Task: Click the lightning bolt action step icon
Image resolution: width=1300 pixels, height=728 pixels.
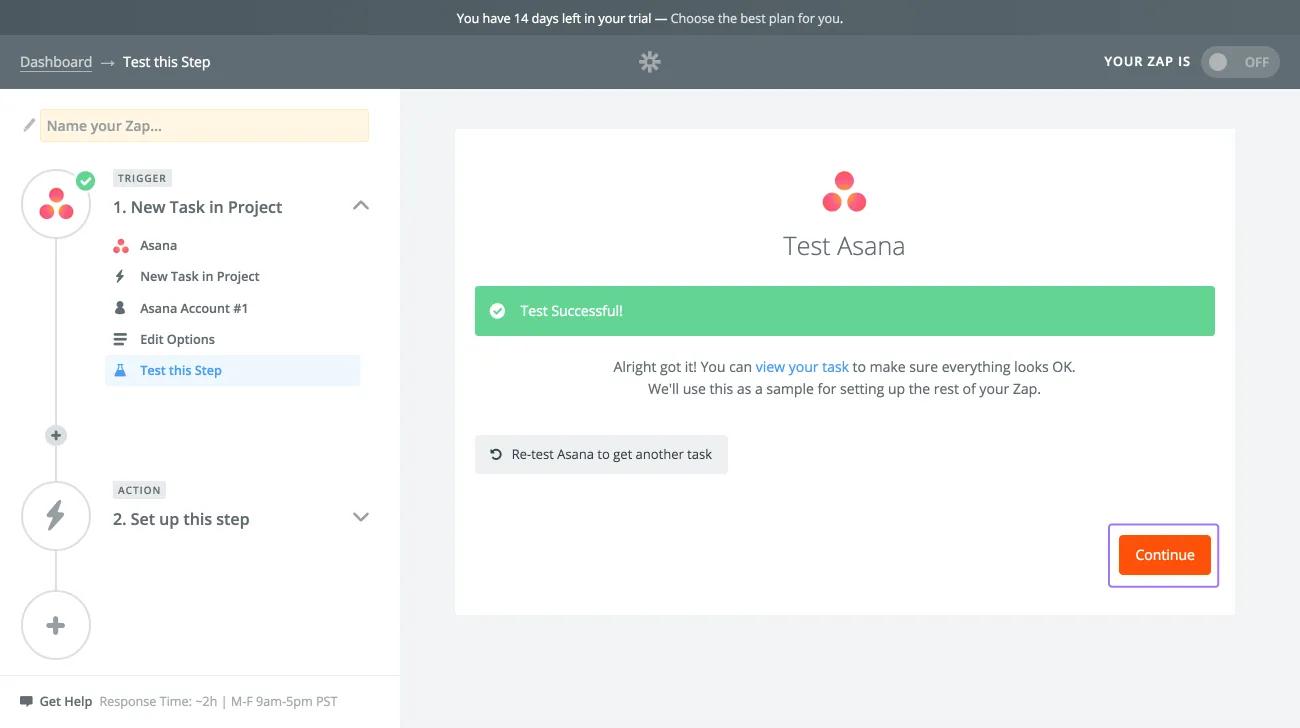Action: (56, 516)
